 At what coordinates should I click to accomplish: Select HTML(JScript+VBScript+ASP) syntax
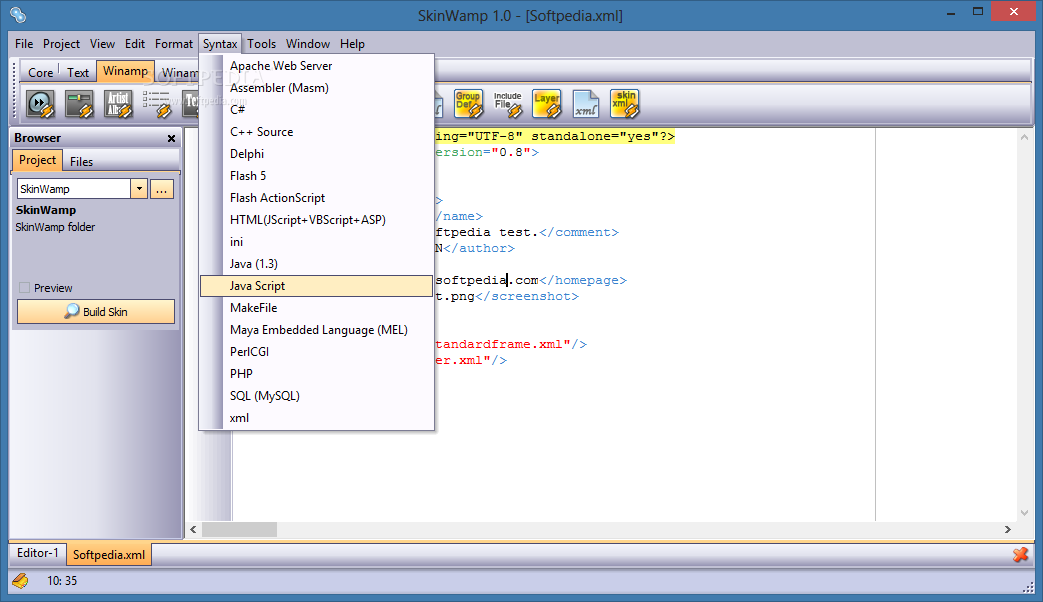[x=317, y=220]
